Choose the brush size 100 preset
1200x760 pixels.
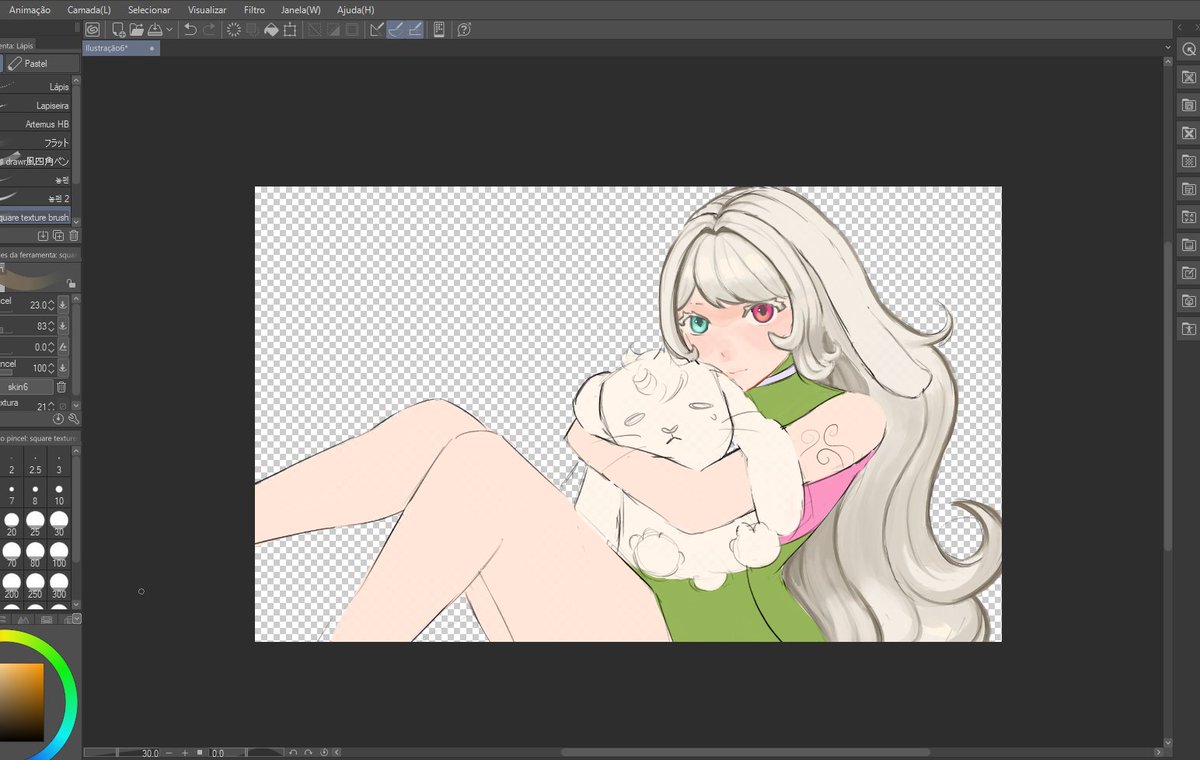pos(59,556)
